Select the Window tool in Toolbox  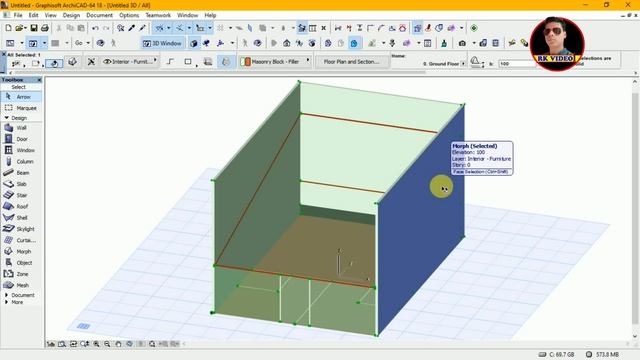(x=21, y=150)
